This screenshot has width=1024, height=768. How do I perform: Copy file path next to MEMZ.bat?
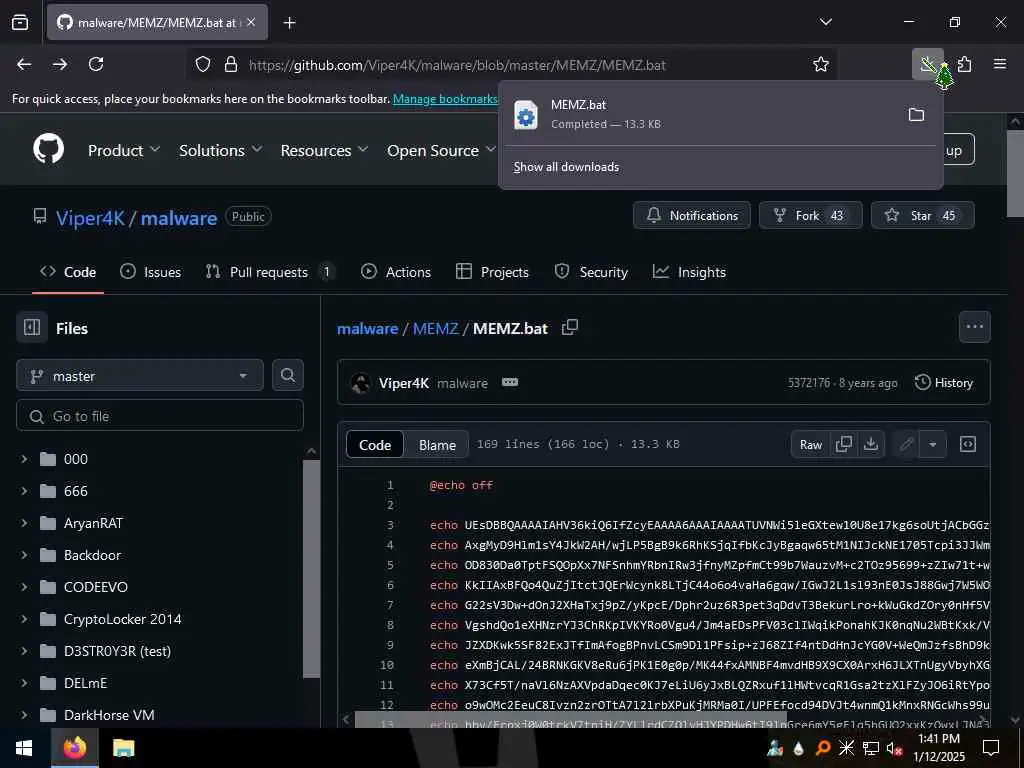(570, 327)
